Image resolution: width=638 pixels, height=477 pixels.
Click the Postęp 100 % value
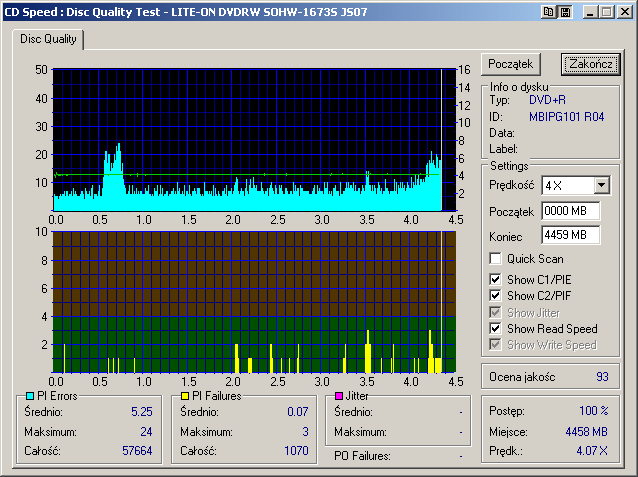click(594, 410)
